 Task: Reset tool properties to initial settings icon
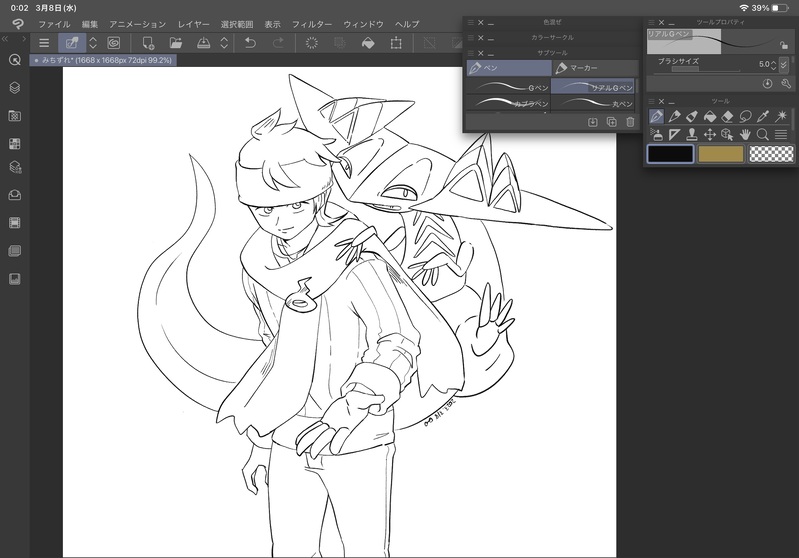(767, 84)
